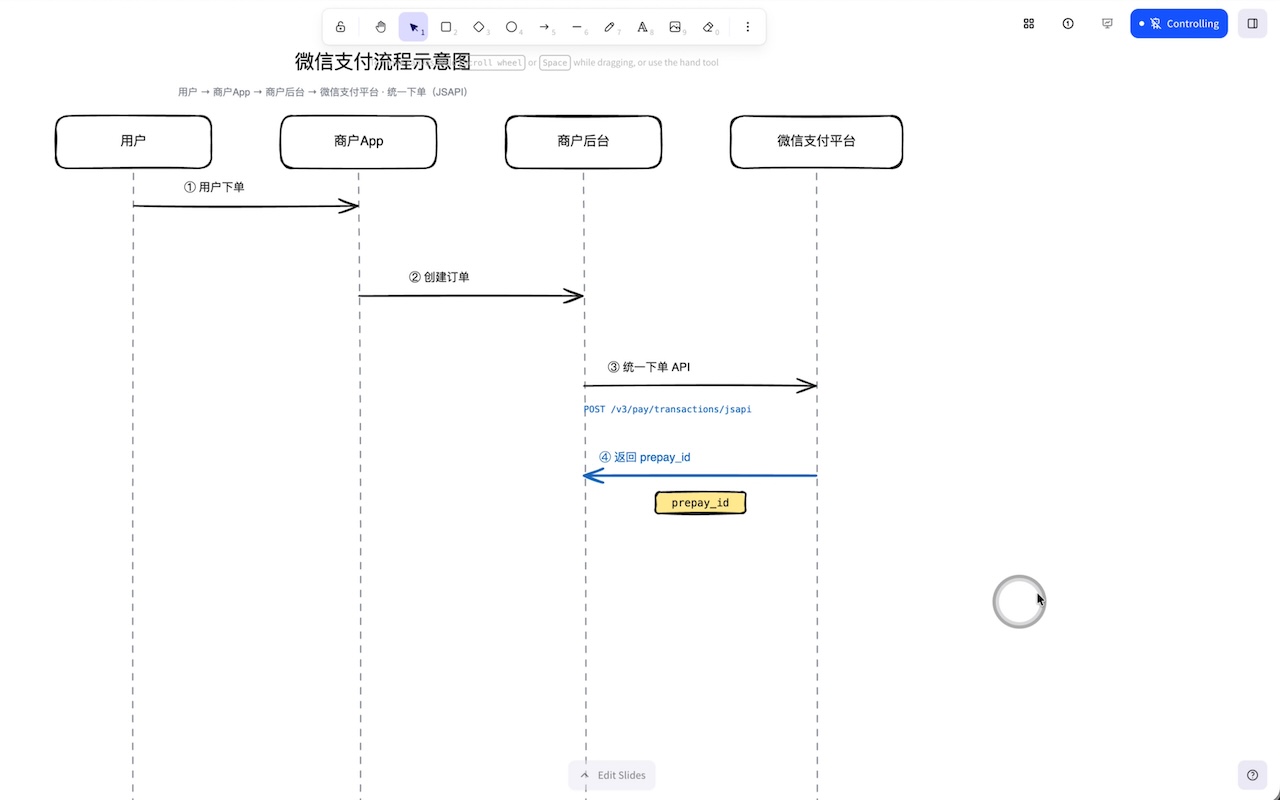Image resolution: width=1280 pixels, height=800 pixels.
Task: Toggle the right sidebar panel
Action: click(1253, 23)
